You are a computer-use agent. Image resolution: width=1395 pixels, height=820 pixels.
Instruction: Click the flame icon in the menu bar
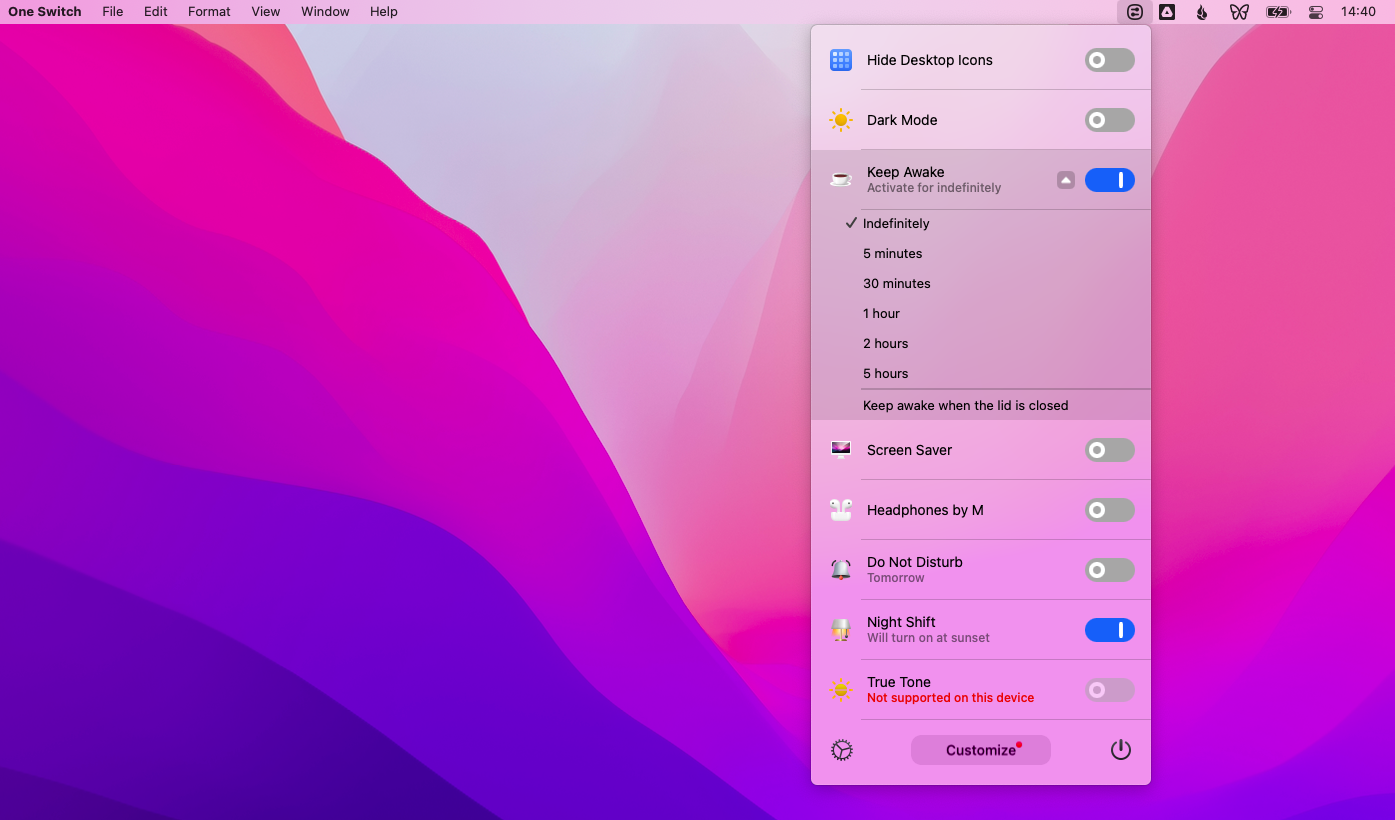1202,12
